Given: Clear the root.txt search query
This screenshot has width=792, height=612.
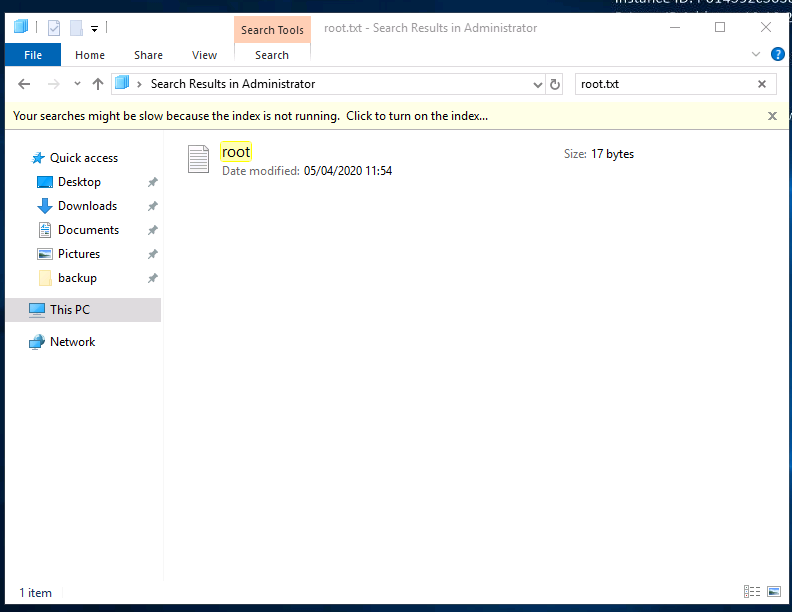Looking at the screenshot, I should click(x=762, y=84).
